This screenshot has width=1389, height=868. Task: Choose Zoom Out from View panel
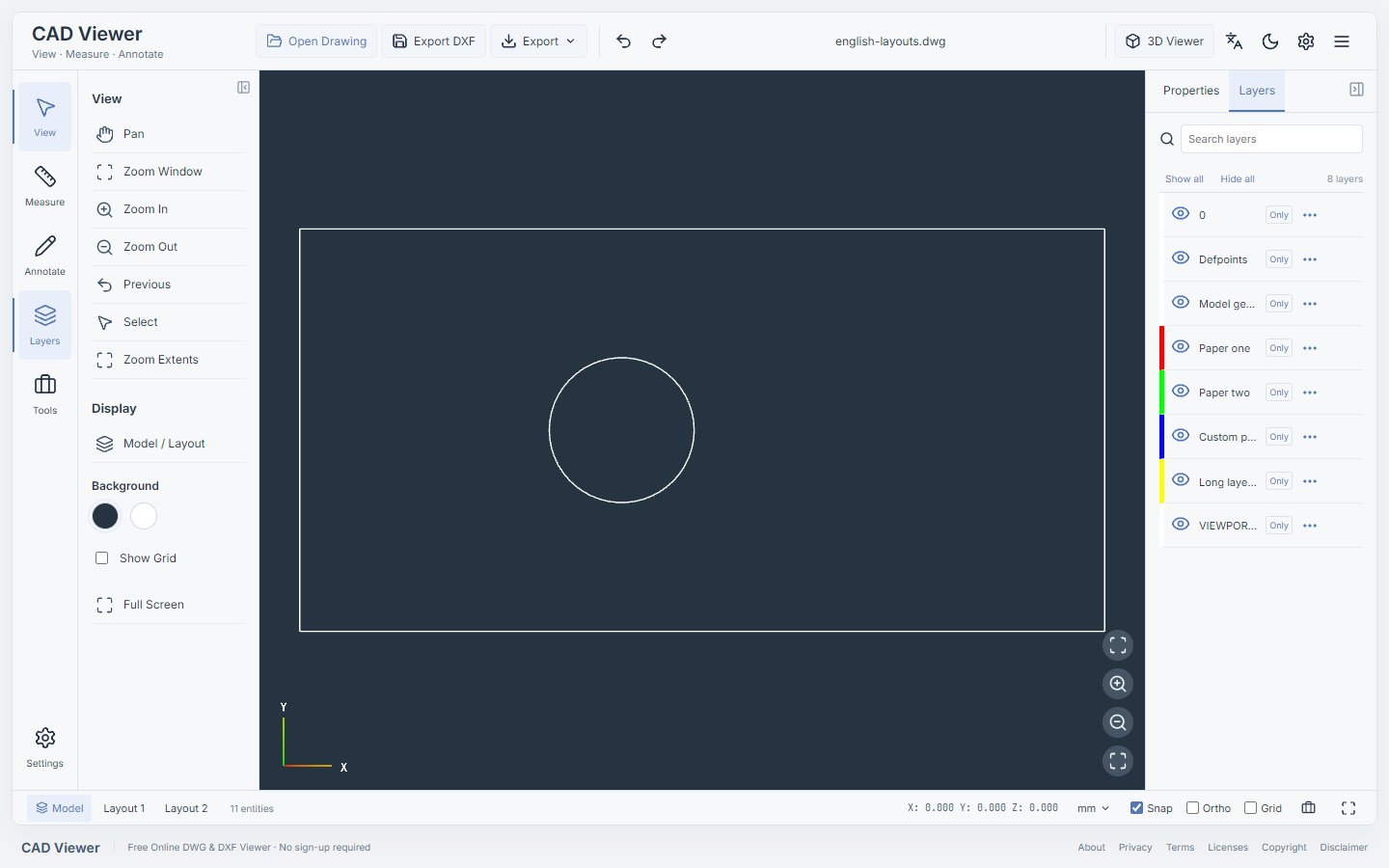click(168, 247)
